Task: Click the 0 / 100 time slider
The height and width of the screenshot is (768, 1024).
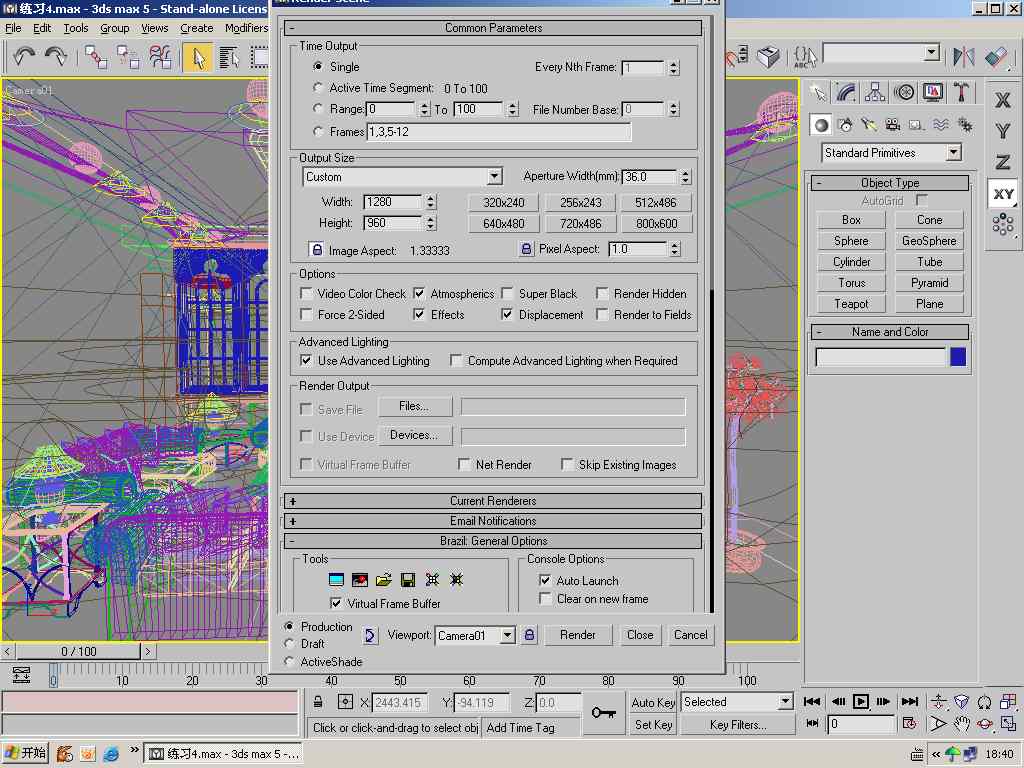Action: coord(78,651)
